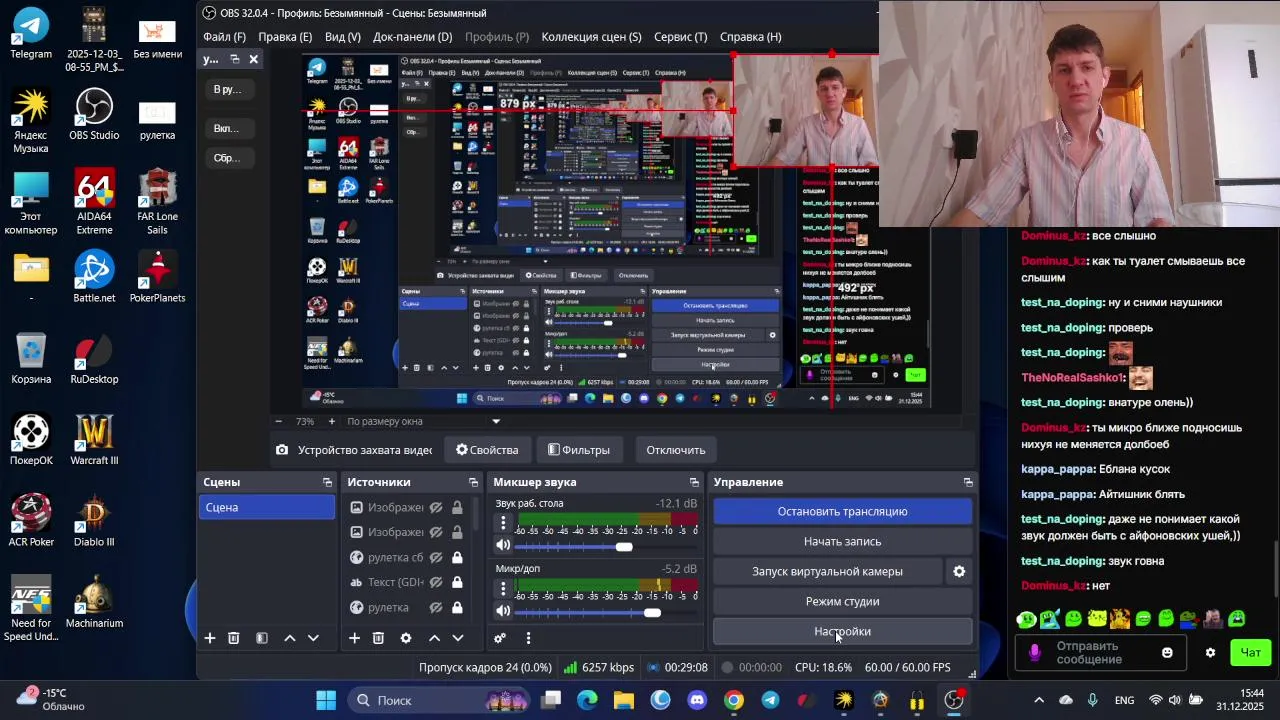Open Battle.net desktop icon

94,277
